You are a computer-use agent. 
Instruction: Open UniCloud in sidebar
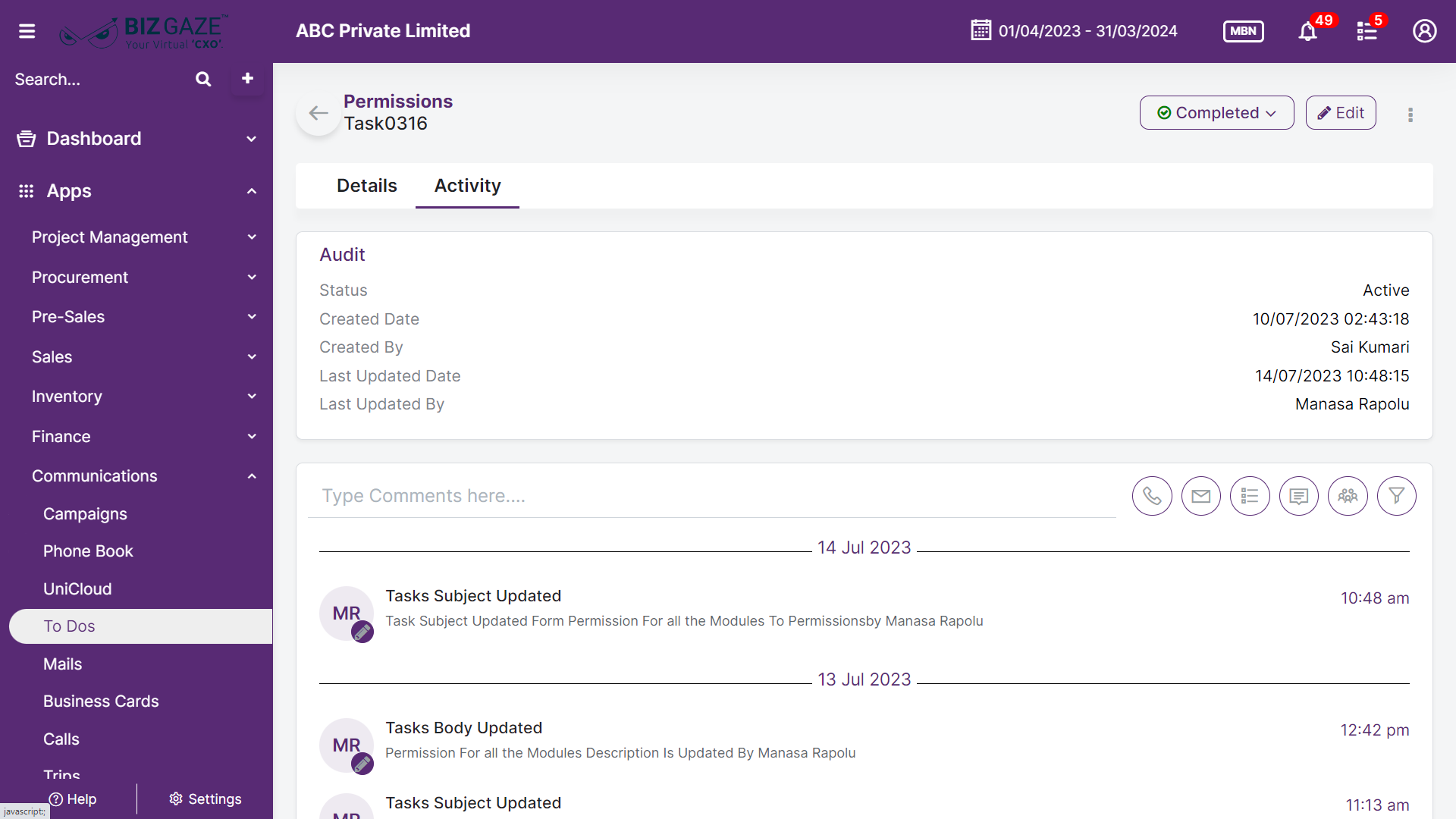coord(77,589)
